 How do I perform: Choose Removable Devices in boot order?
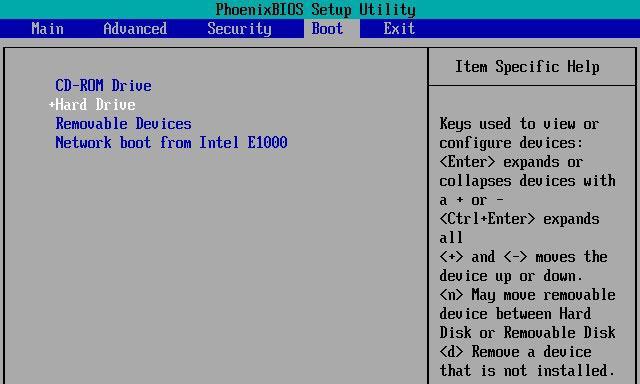(x=123, y=124)
